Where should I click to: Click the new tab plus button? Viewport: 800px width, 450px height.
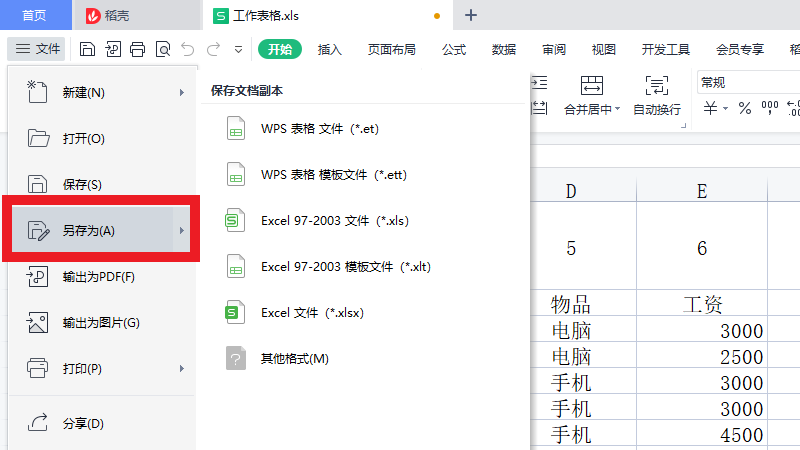[471, 15]
